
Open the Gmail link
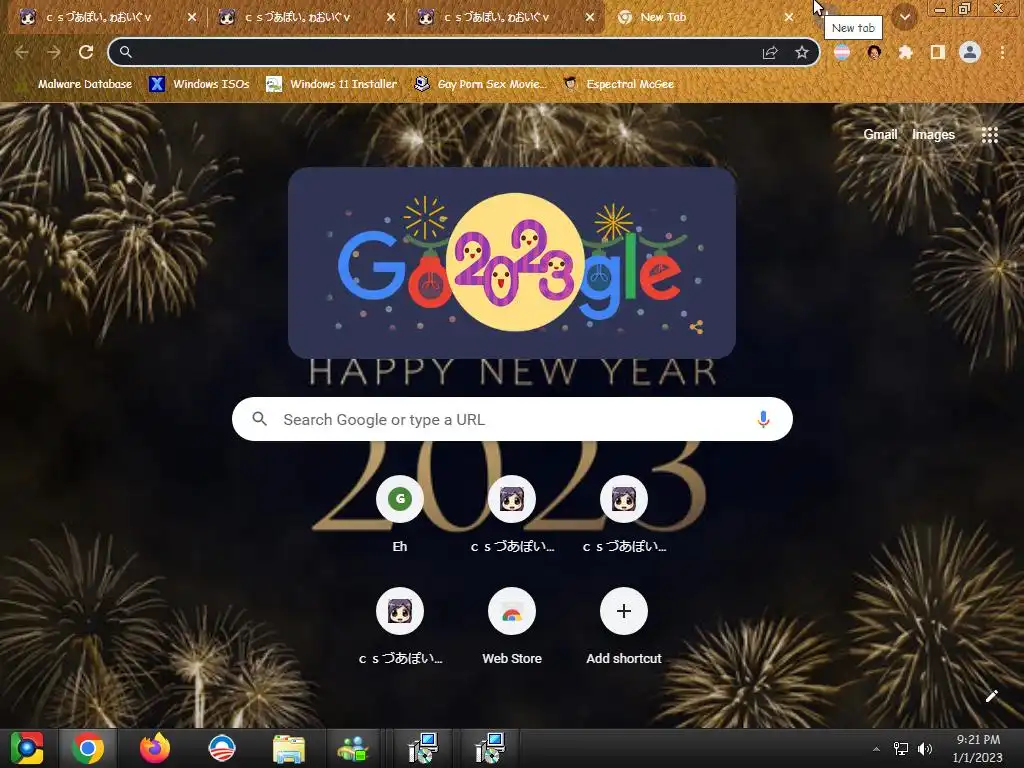pos(880,135)
